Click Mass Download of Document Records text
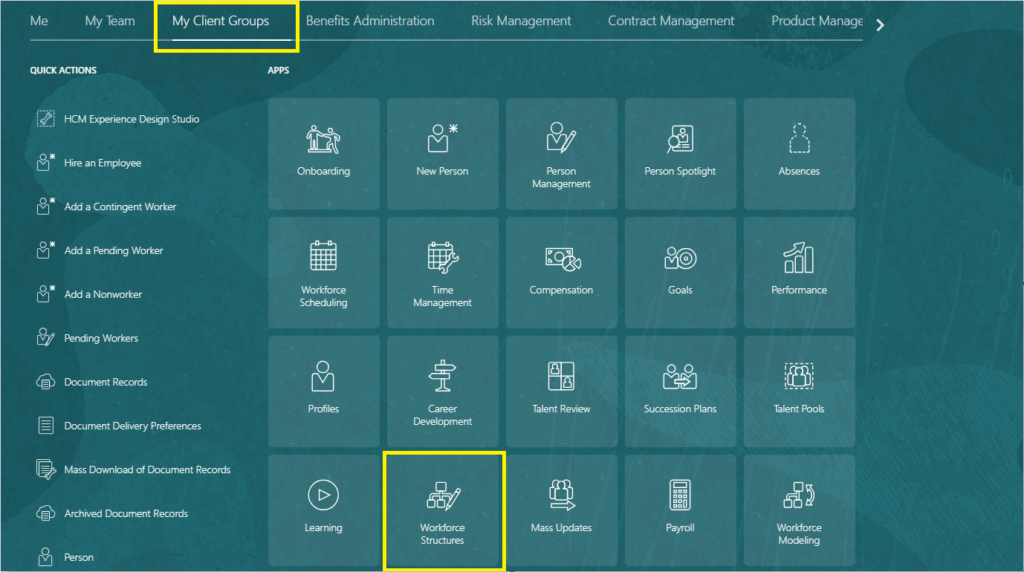Screen dimensions: 1024x572 click(147, 469)
